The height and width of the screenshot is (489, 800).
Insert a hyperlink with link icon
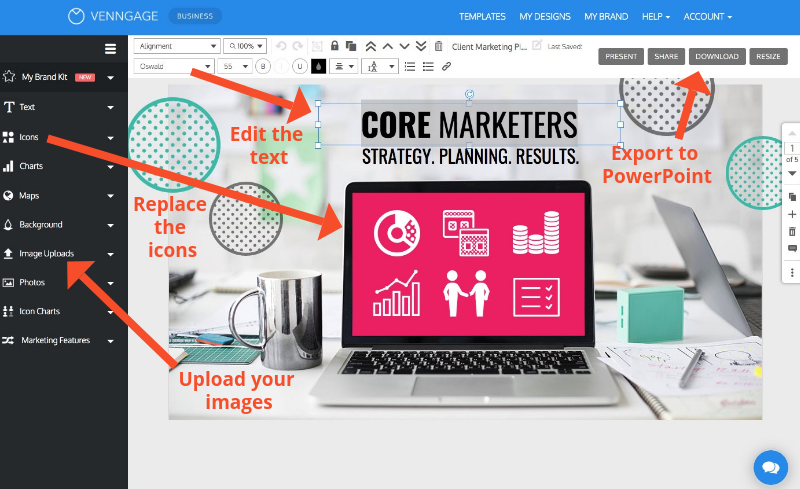pos(446,66)
